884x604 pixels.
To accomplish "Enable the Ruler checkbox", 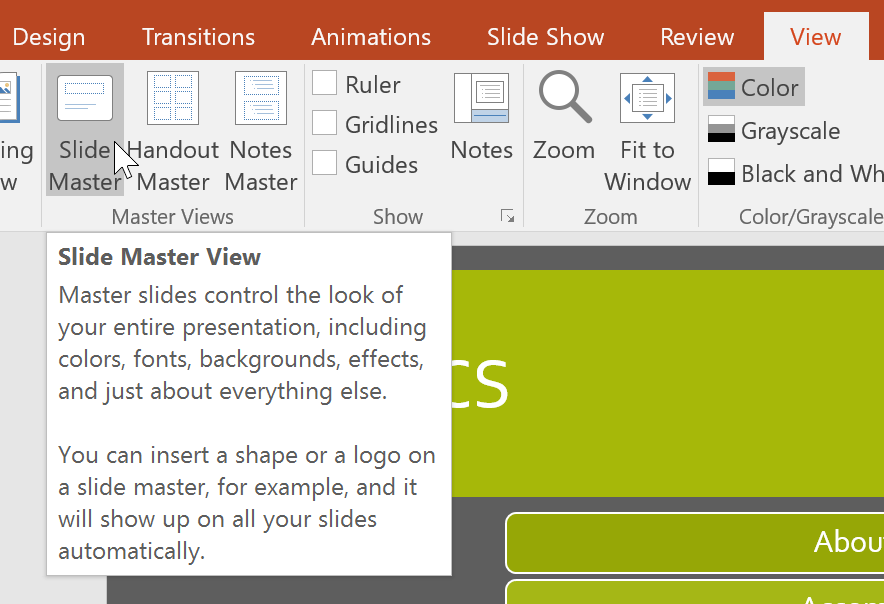I will pos(325,84).
